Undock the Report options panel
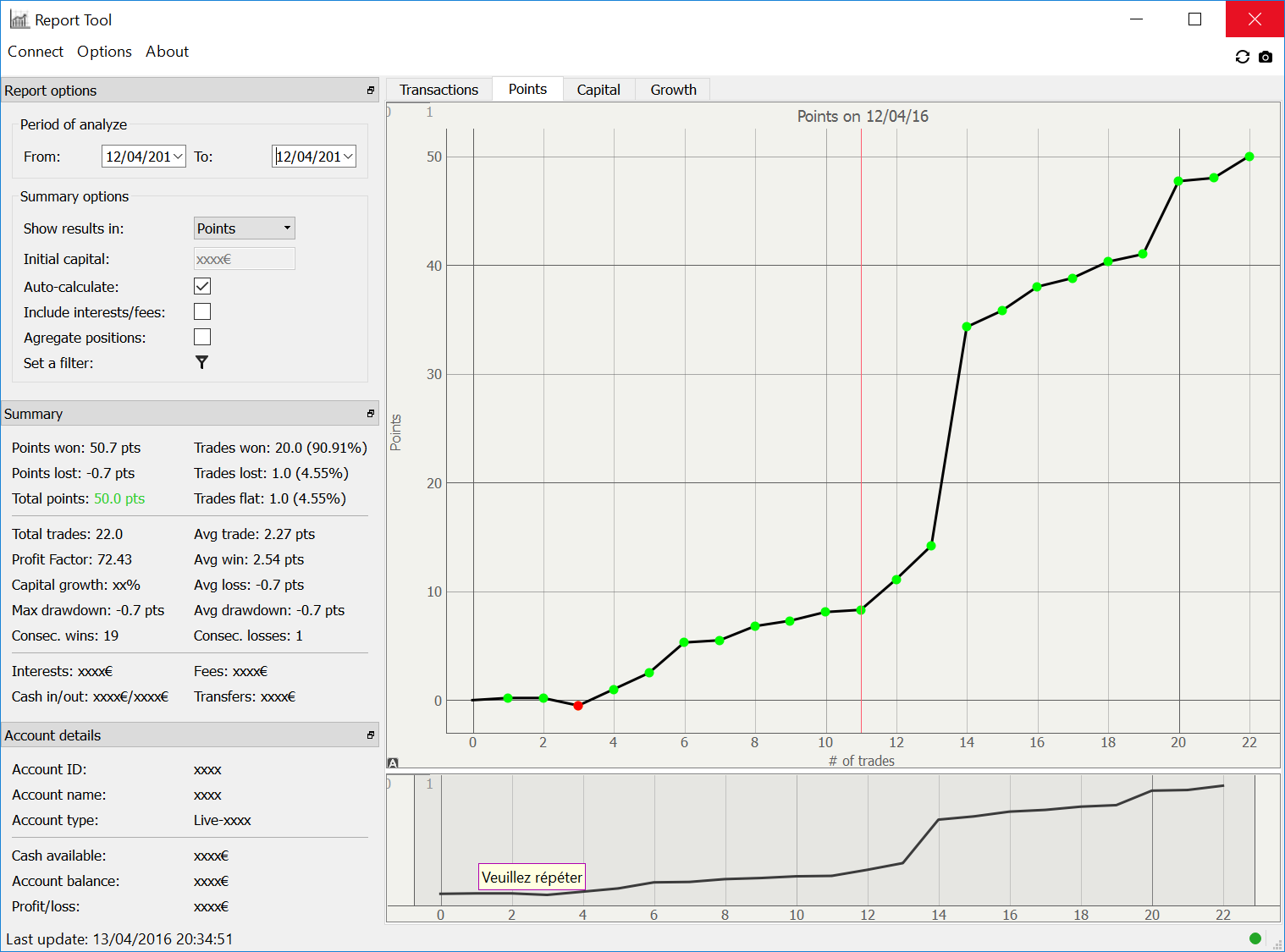Viewport: 1285px width, 952px height. click(370, 91)
